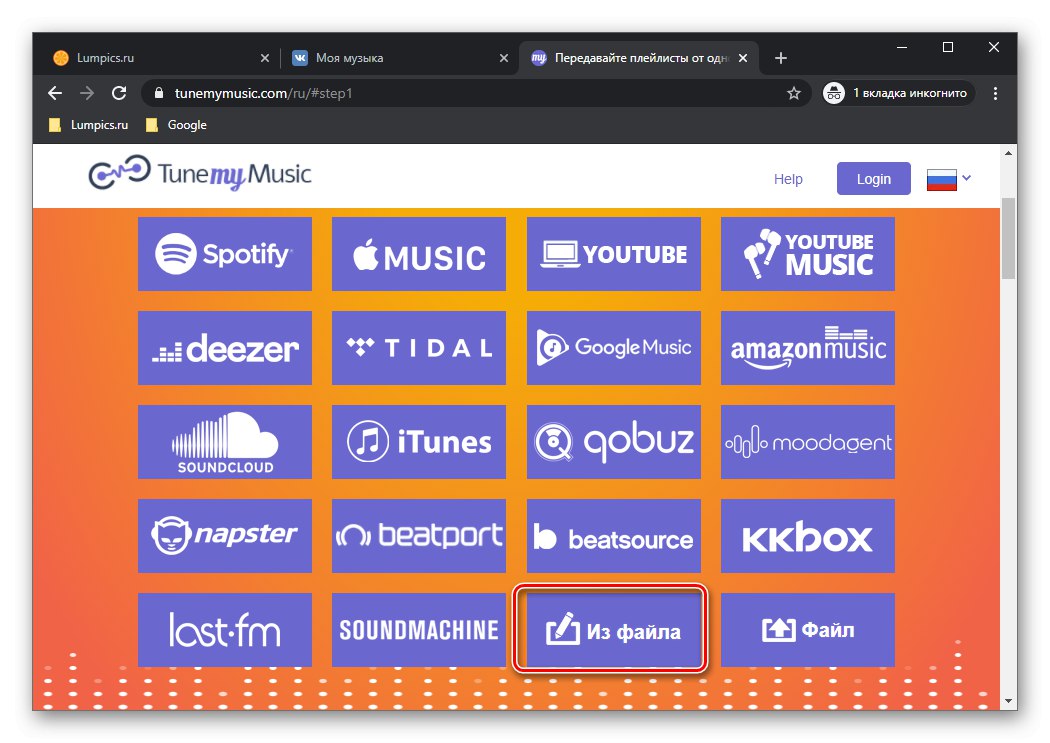Bookmark page with the star icon
Screen dimensions: 1050x743
pos(794,93)
